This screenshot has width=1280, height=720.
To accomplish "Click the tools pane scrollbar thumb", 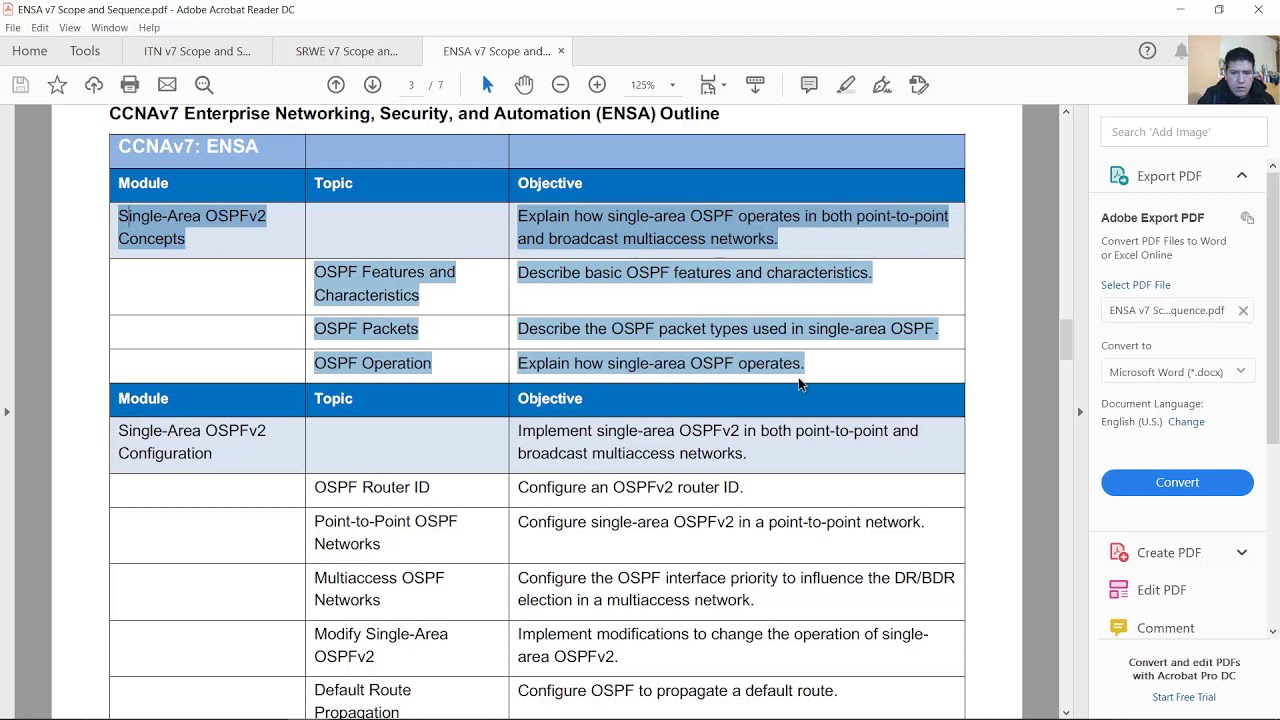I will tap(1273, 307).
